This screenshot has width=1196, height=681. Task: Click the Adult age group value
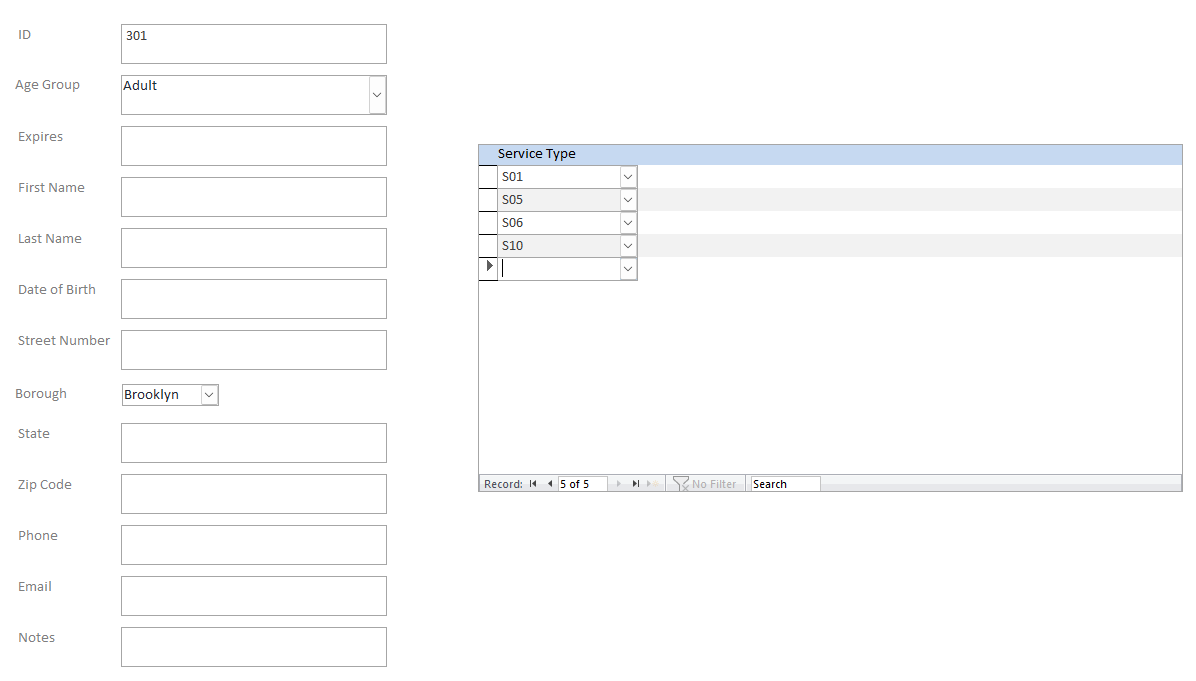pos(140,85)
